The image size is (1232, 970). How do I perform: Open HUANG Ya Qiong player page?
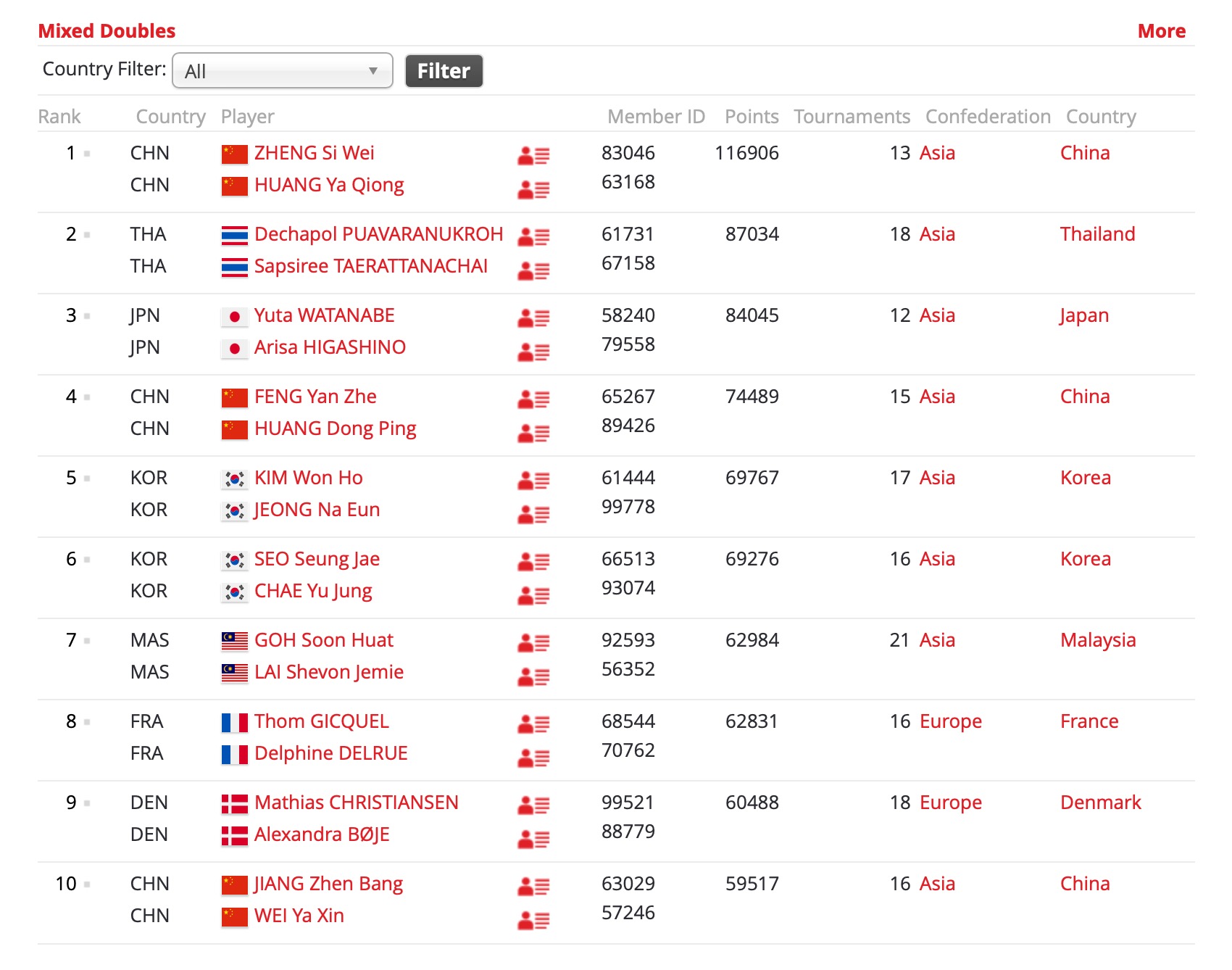coord(329,185)
